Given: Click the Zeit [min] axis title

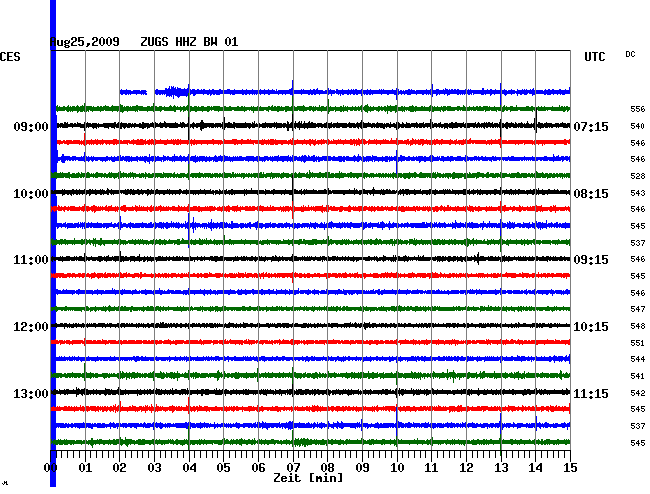Looking at the screenshot, I should tap(308, 478).
